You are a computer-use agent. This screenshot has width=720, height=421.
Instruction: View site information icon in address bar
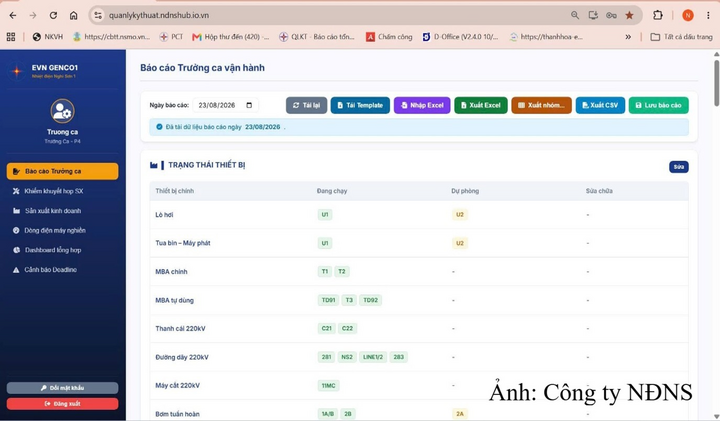(x=98, y=15)
